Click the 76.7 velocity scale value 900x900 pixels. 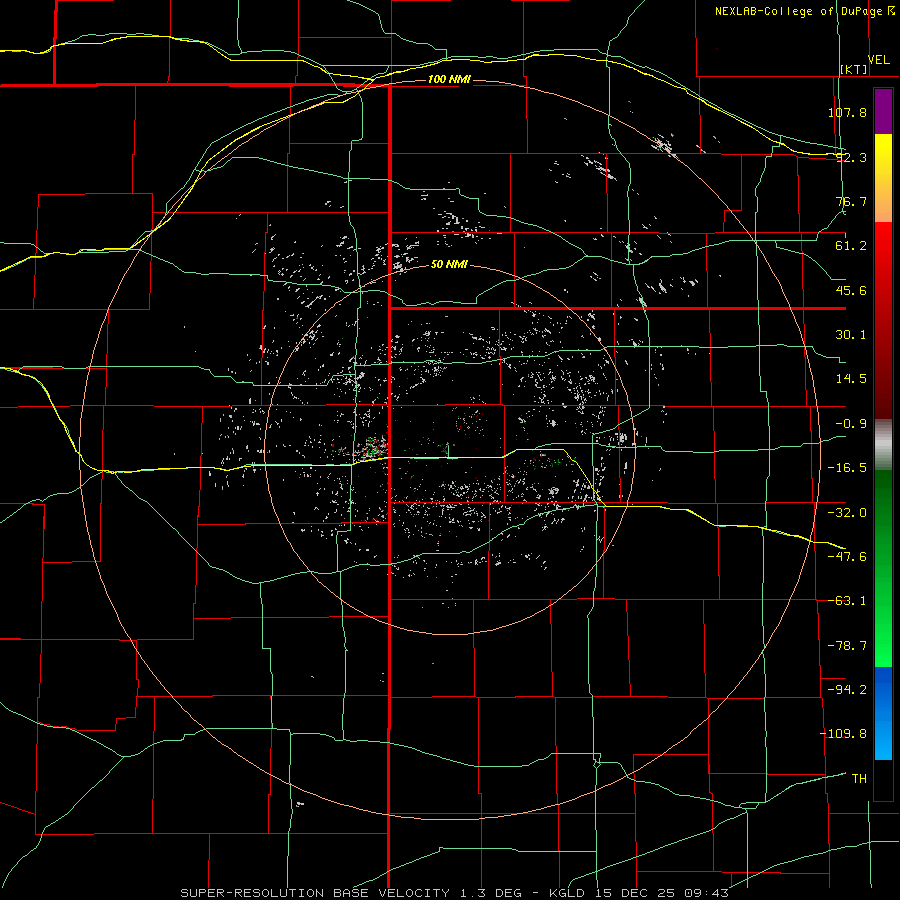851,201
